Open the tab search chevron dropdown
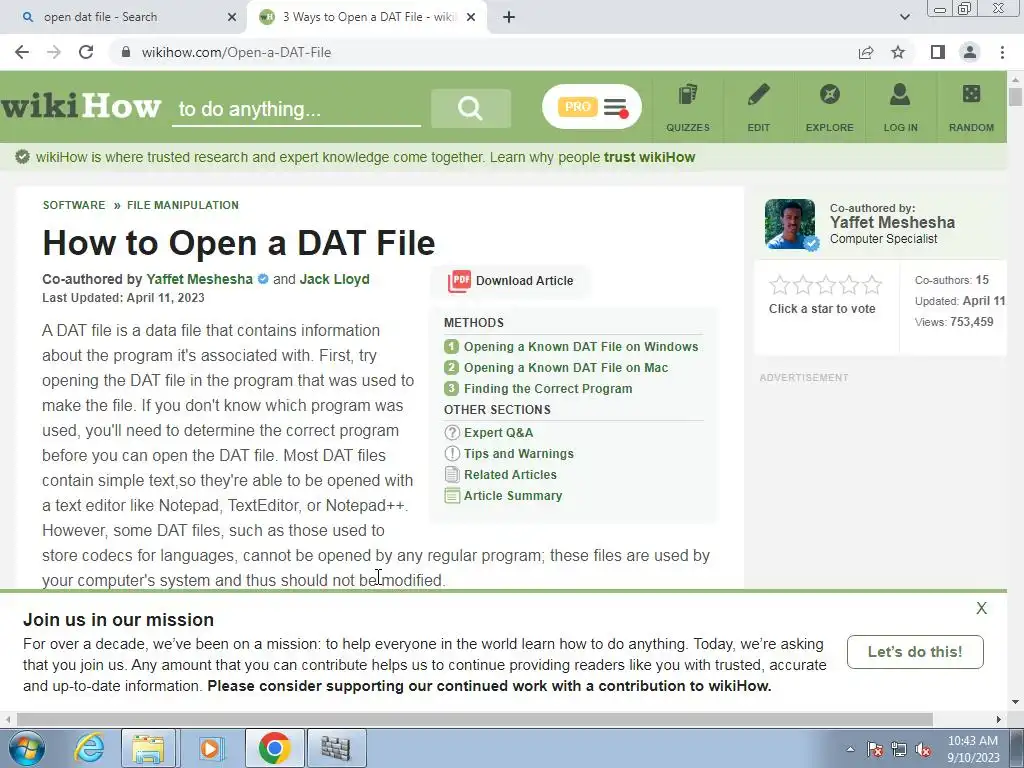 tap(904, 17)
